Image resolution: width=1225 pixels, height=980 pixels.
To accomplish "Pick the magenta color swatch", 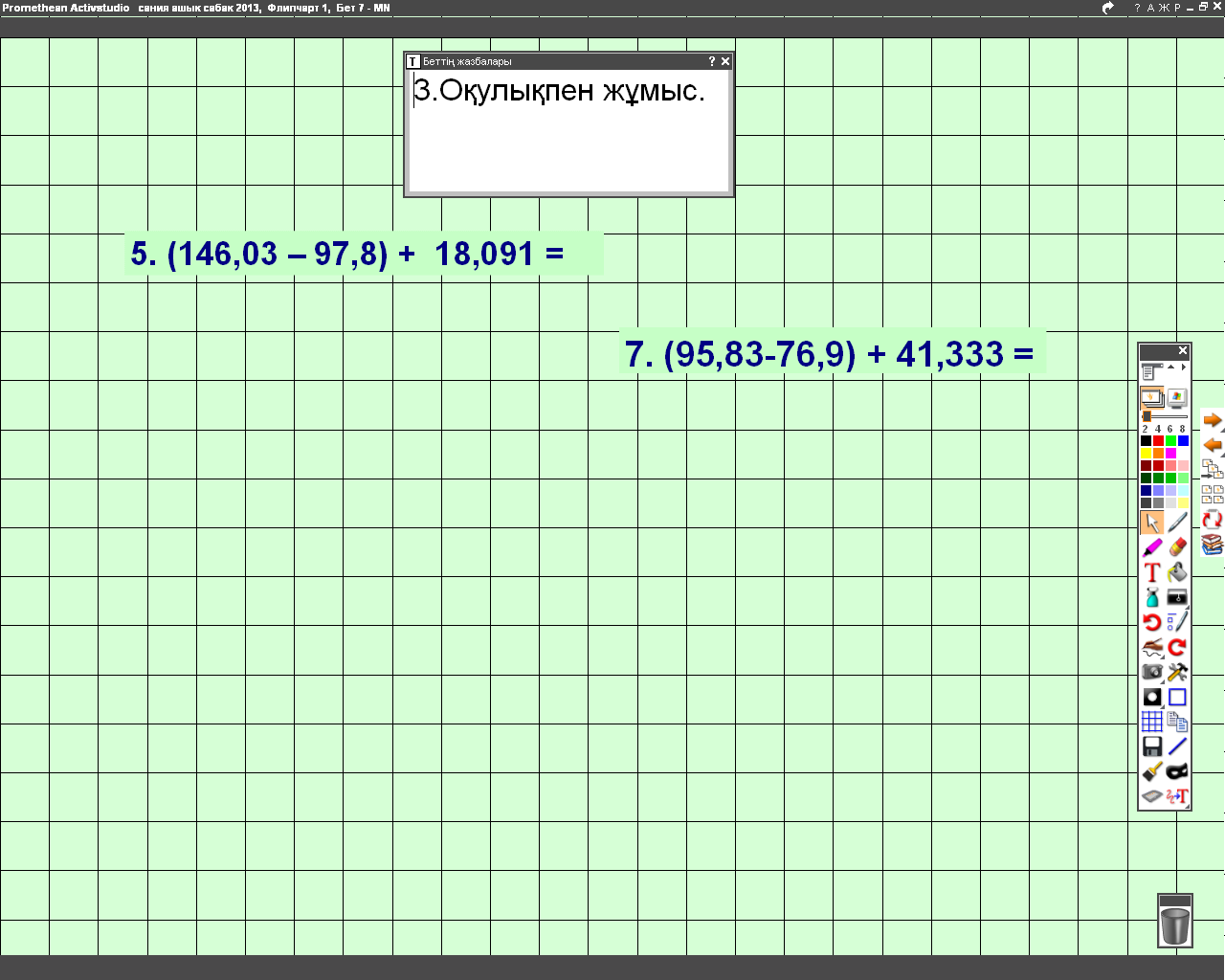I will 1170,454.
